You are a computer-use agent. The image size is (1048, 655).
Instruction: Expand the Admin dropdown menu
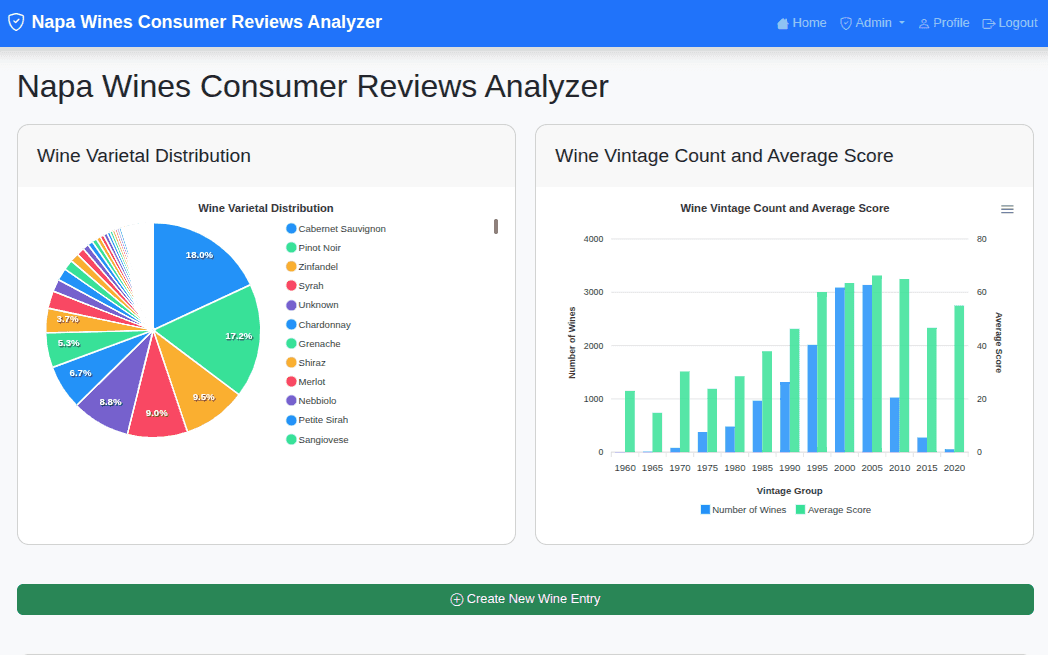[872, 22]
